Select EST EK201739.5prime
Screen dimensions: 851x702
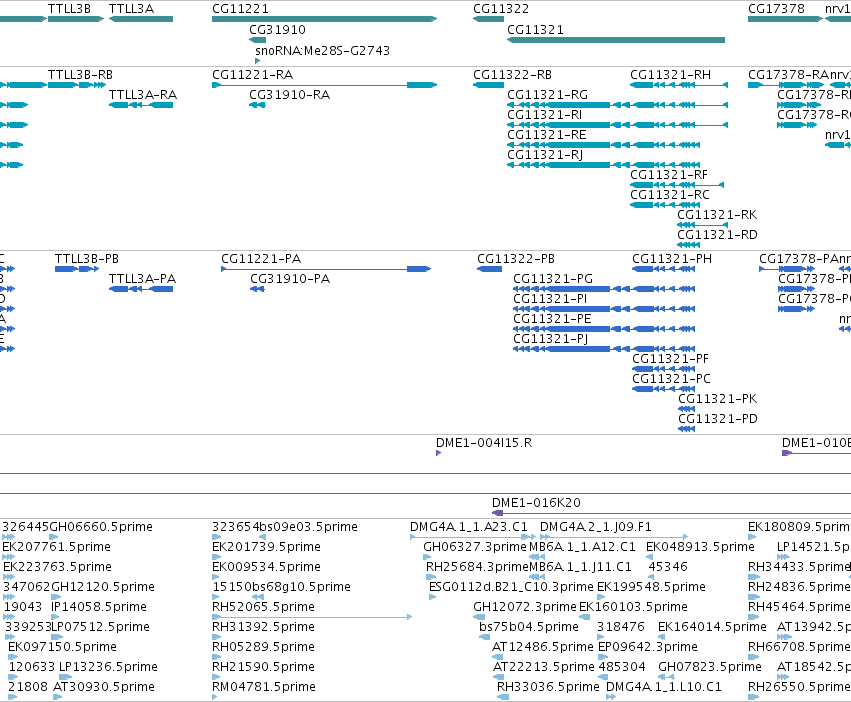[266, 547]
